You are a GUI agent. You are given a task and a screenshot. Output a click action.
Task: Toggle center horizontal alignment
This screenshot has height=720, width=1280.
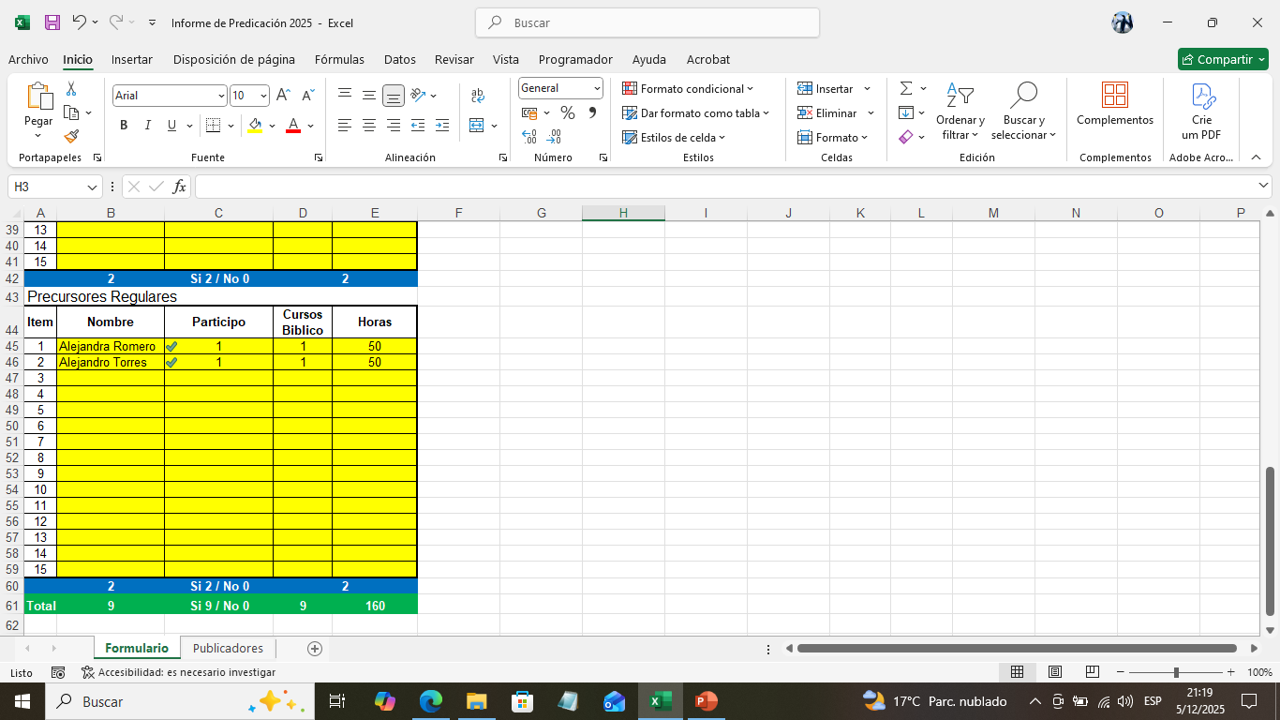(369, 125)
